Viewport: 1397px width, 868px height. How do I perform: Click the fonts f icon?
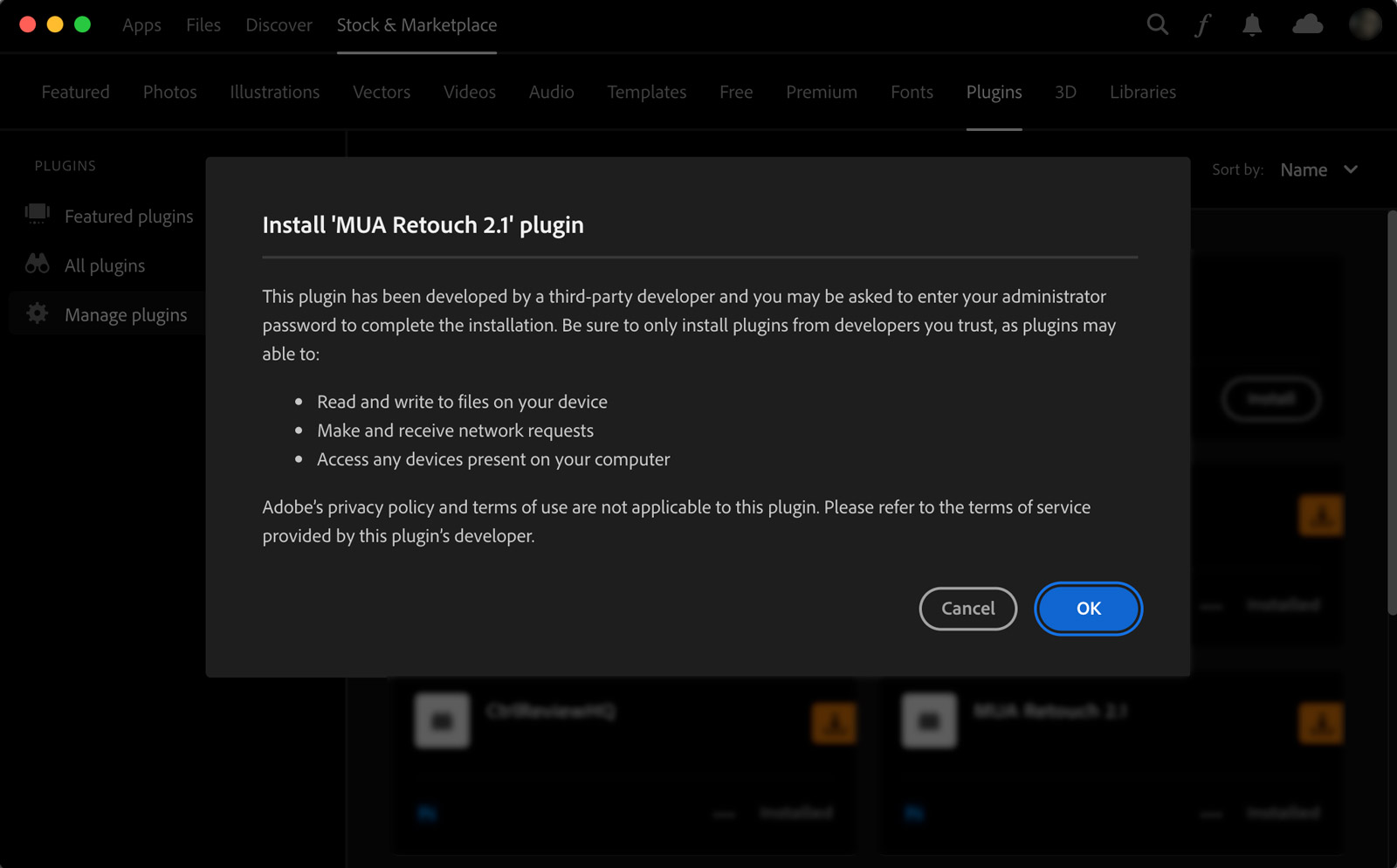(1203, 25)
